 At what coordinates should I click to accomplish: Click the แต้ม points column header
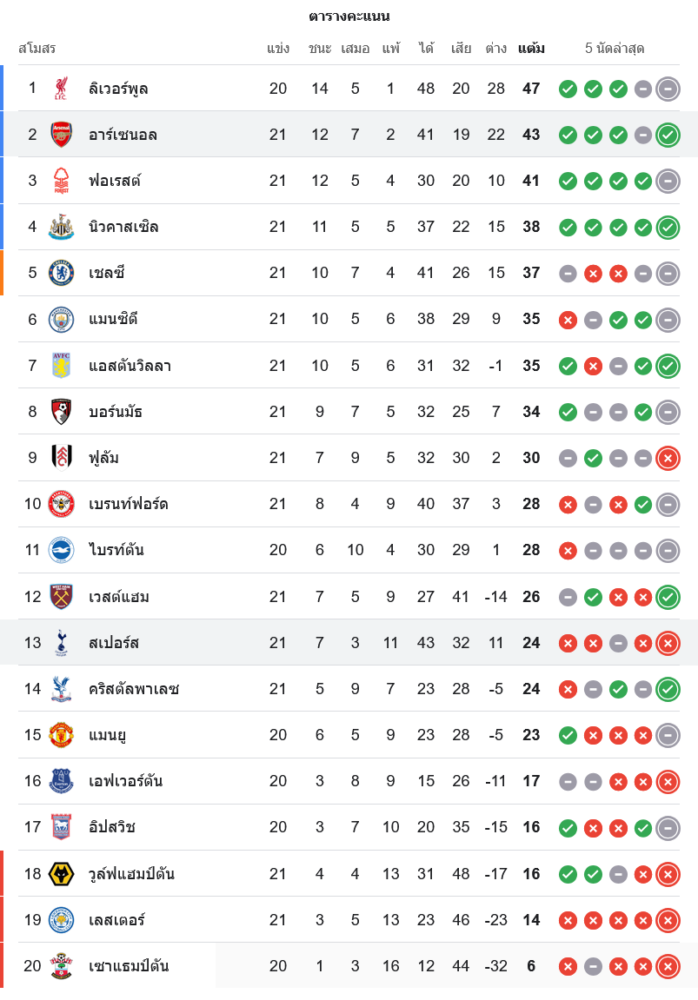click(531, 48)
